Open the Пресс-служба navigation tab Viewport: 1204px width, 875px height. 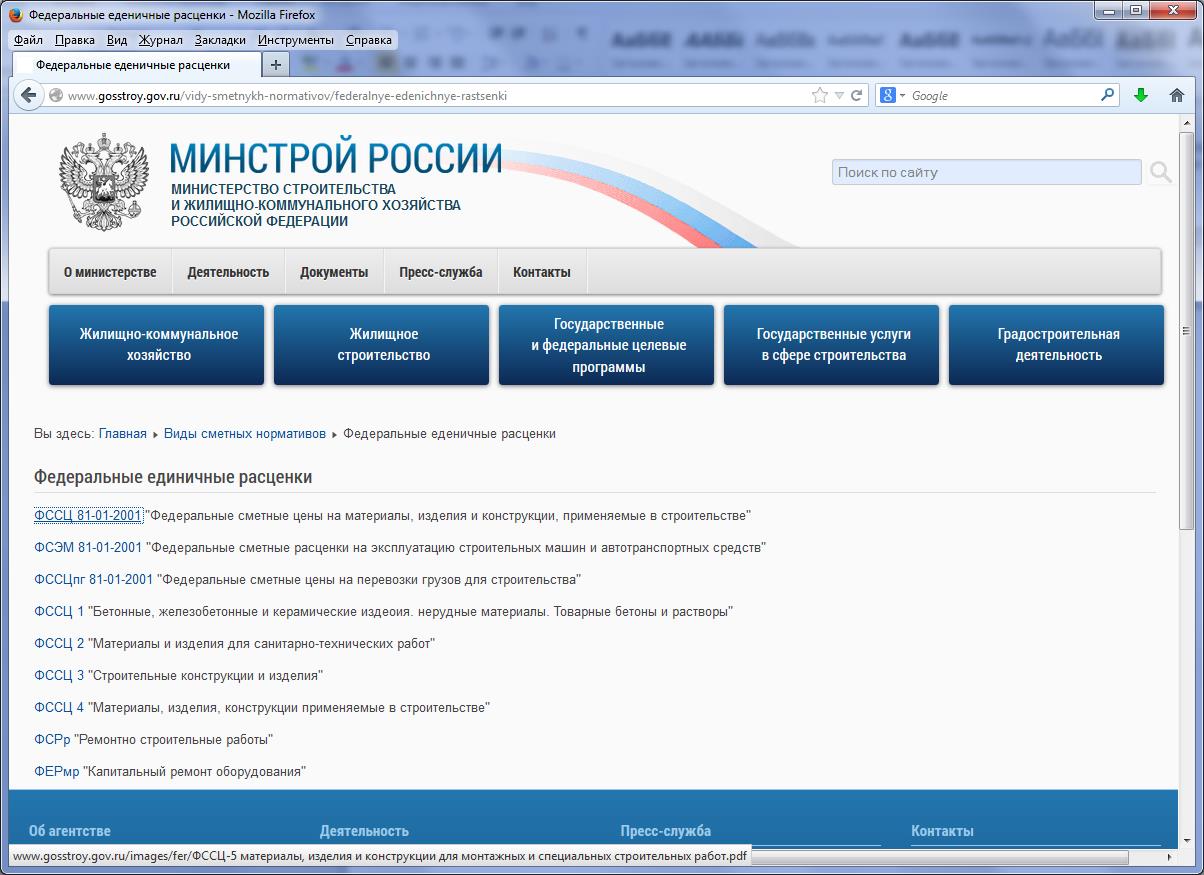point(440,272)
